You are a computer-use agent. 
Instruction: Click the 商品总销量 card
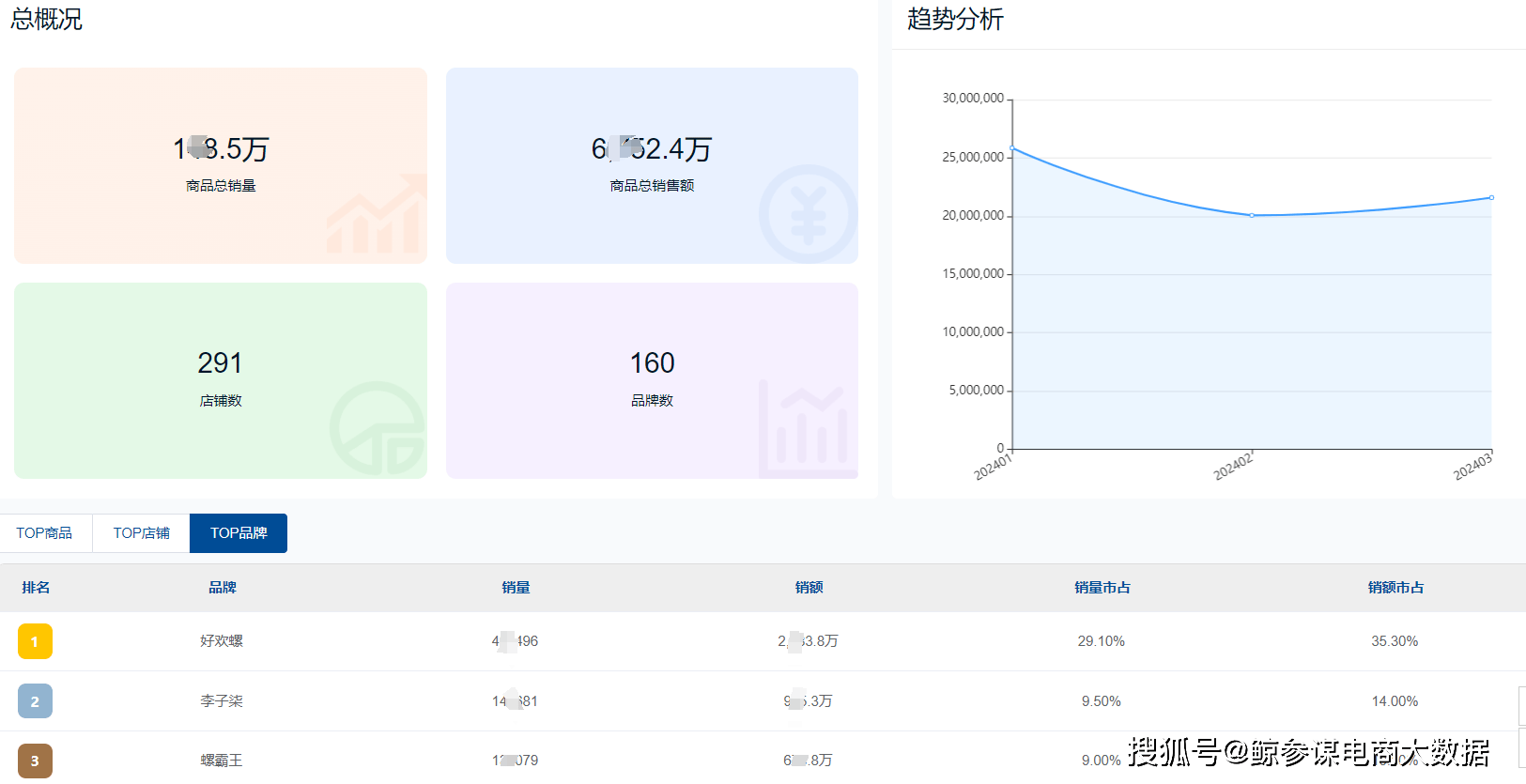pos(221,165)
